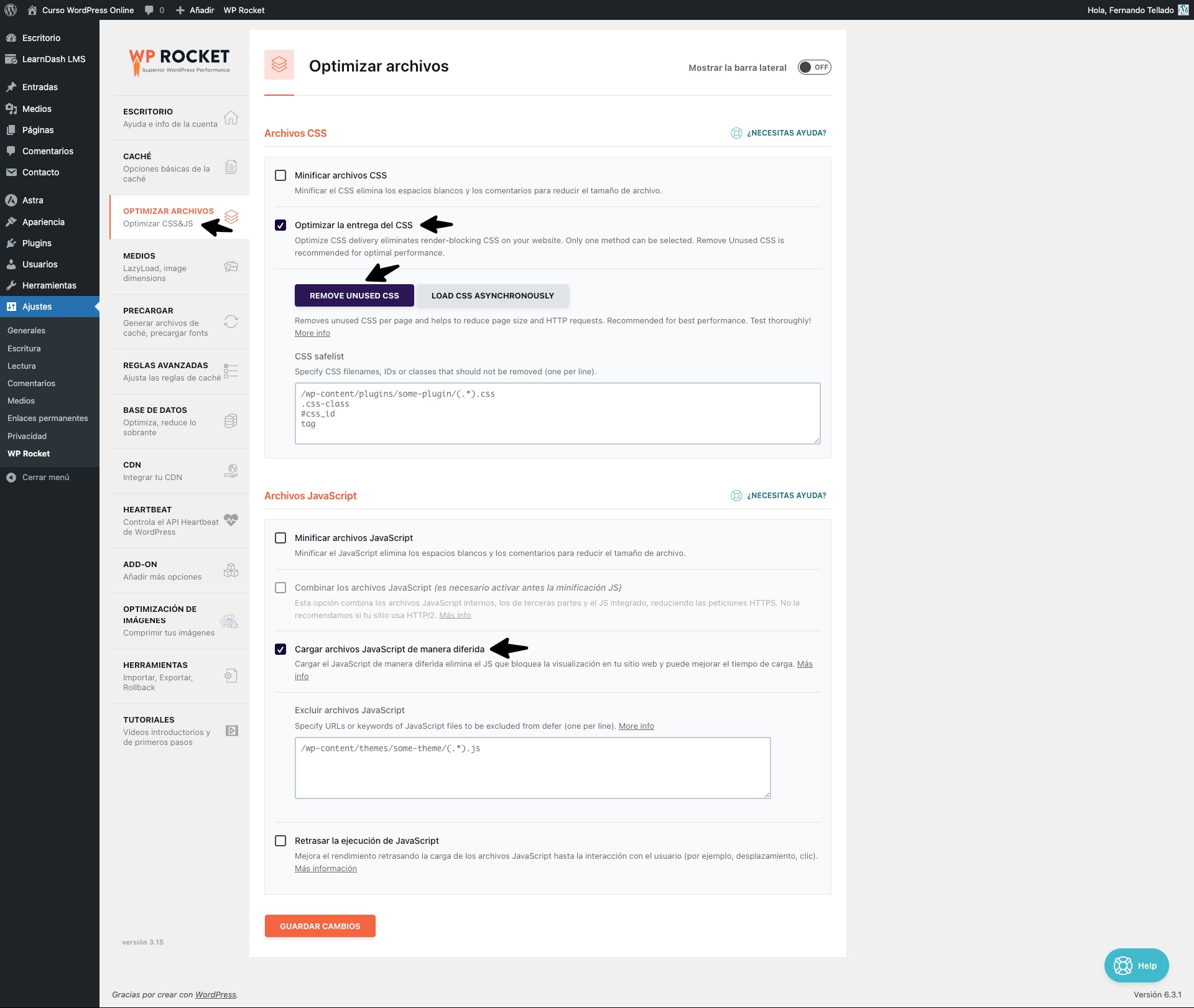Open the CDN globe icon
This screenshot has width=1194, height=1008.
(231, 471)
